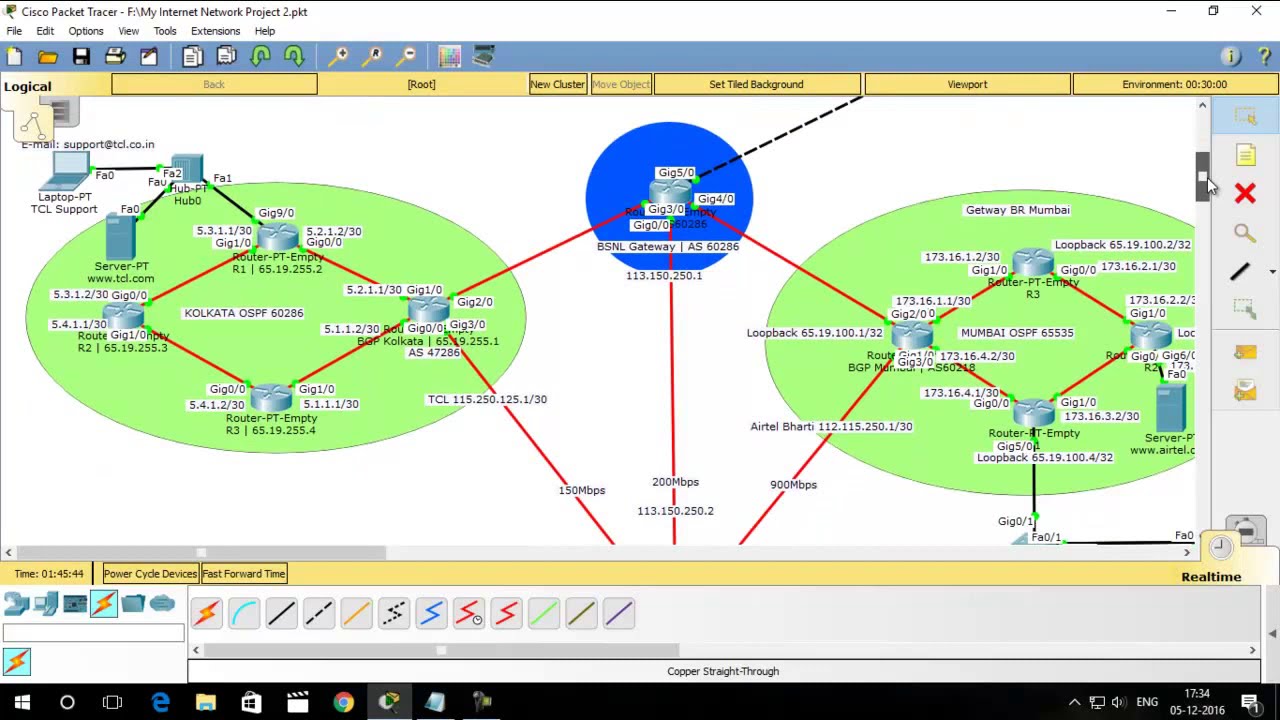
Task: Open the File menu
Action: [14, 31]
